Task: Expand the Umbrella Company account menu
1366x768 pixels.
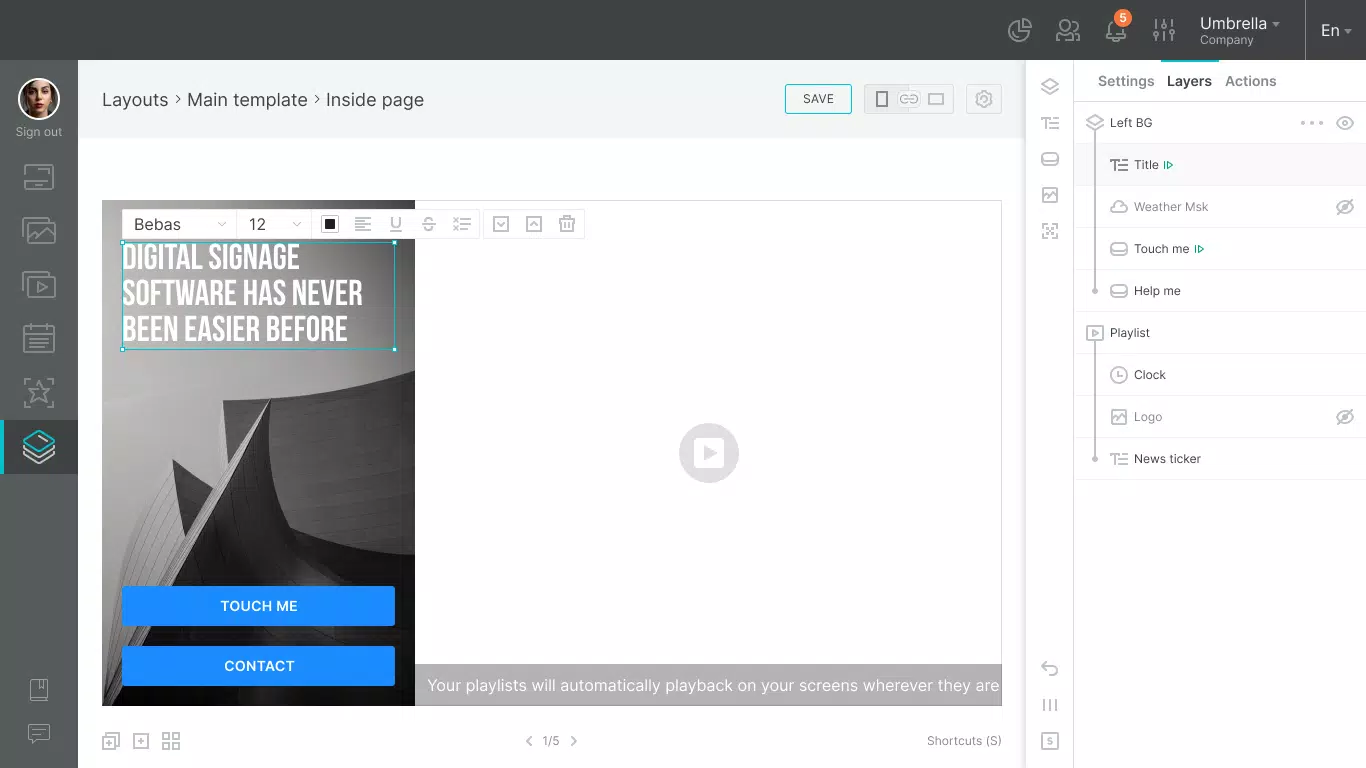Action: point(1240,30)
